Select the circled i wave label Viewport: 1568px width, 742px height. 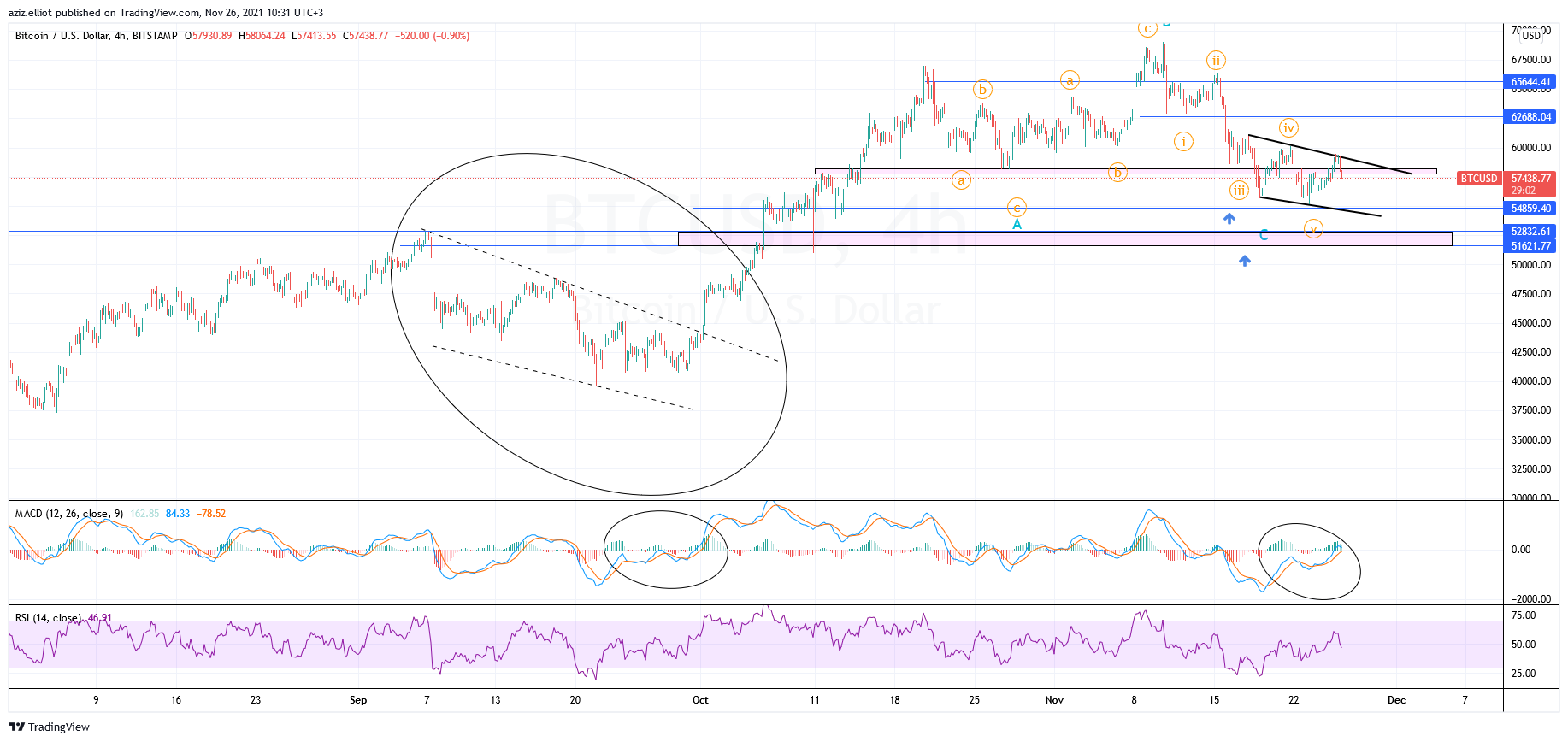1183,141
